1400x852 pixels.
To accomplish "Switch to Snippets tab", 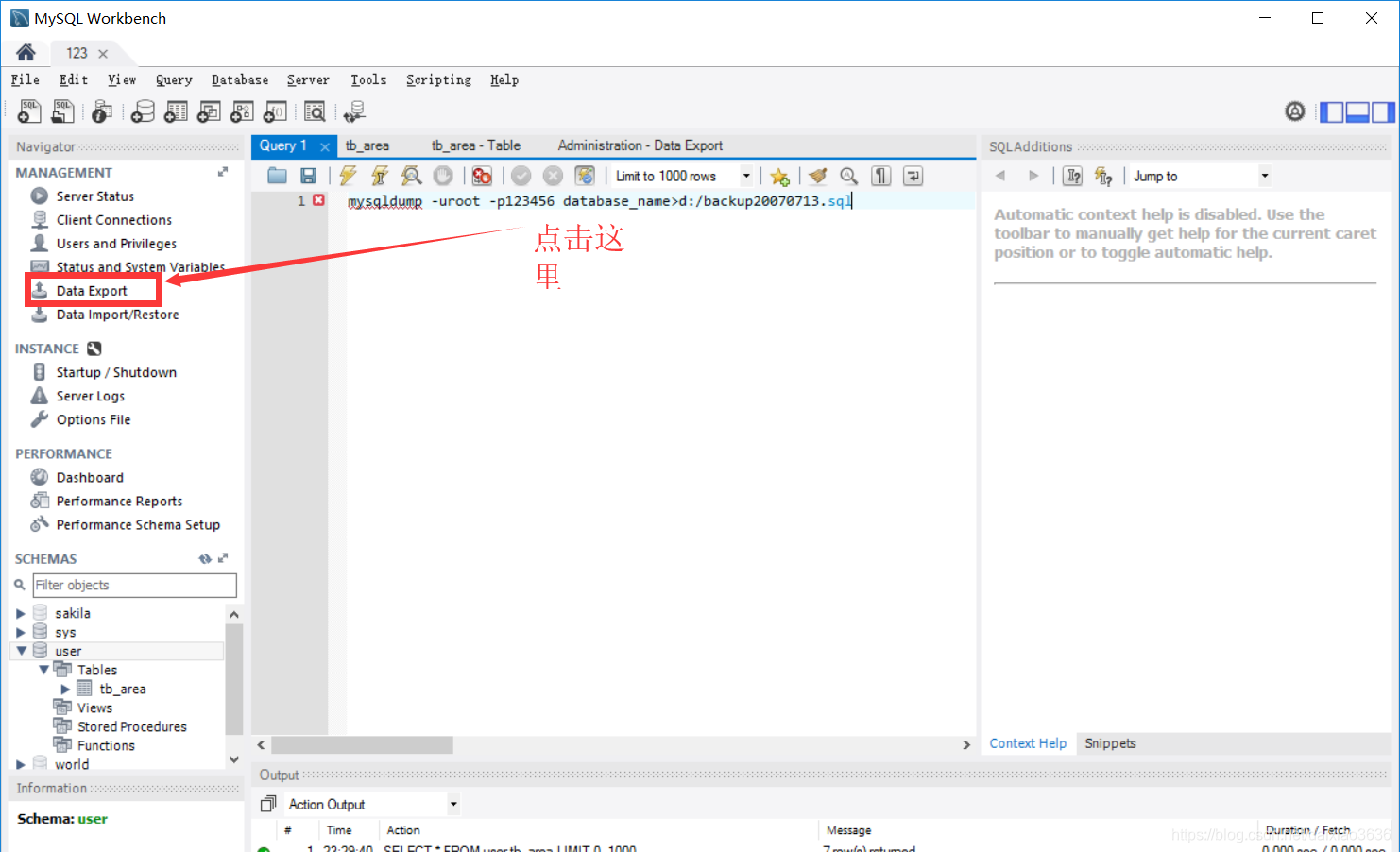I will coord(1110,743).
